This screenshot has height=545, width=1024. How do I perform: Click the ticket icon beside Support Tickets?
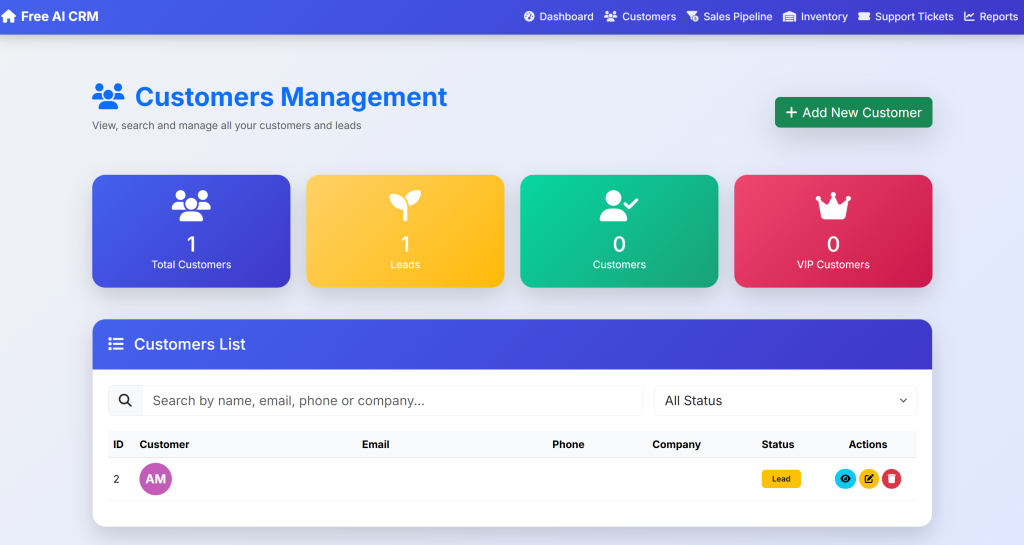pos(864,16)
